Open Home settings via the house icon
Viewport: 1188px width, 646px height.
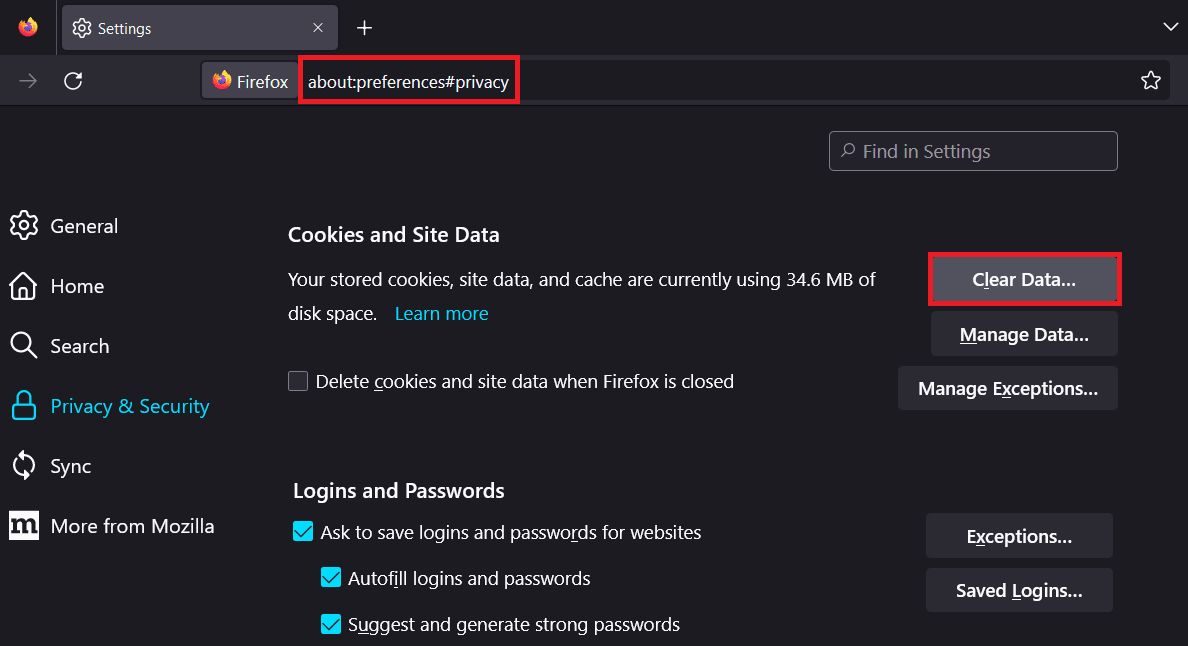[x=24, y=286]
